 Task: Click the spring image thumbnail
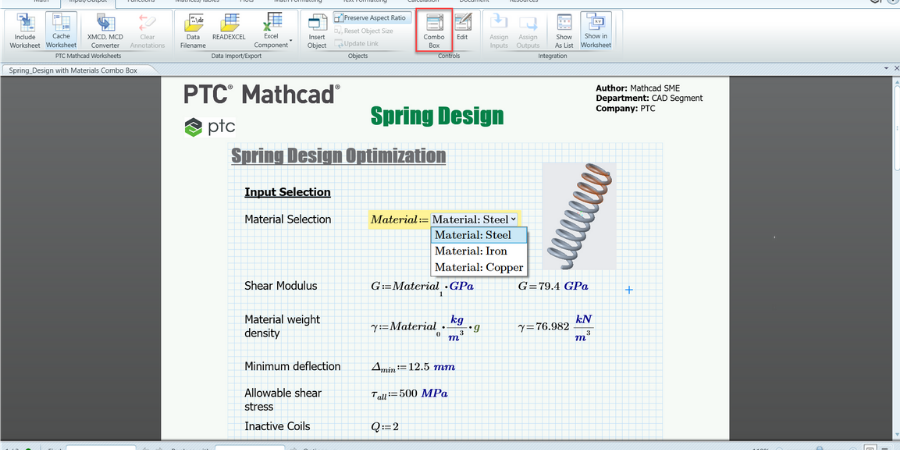579,216
